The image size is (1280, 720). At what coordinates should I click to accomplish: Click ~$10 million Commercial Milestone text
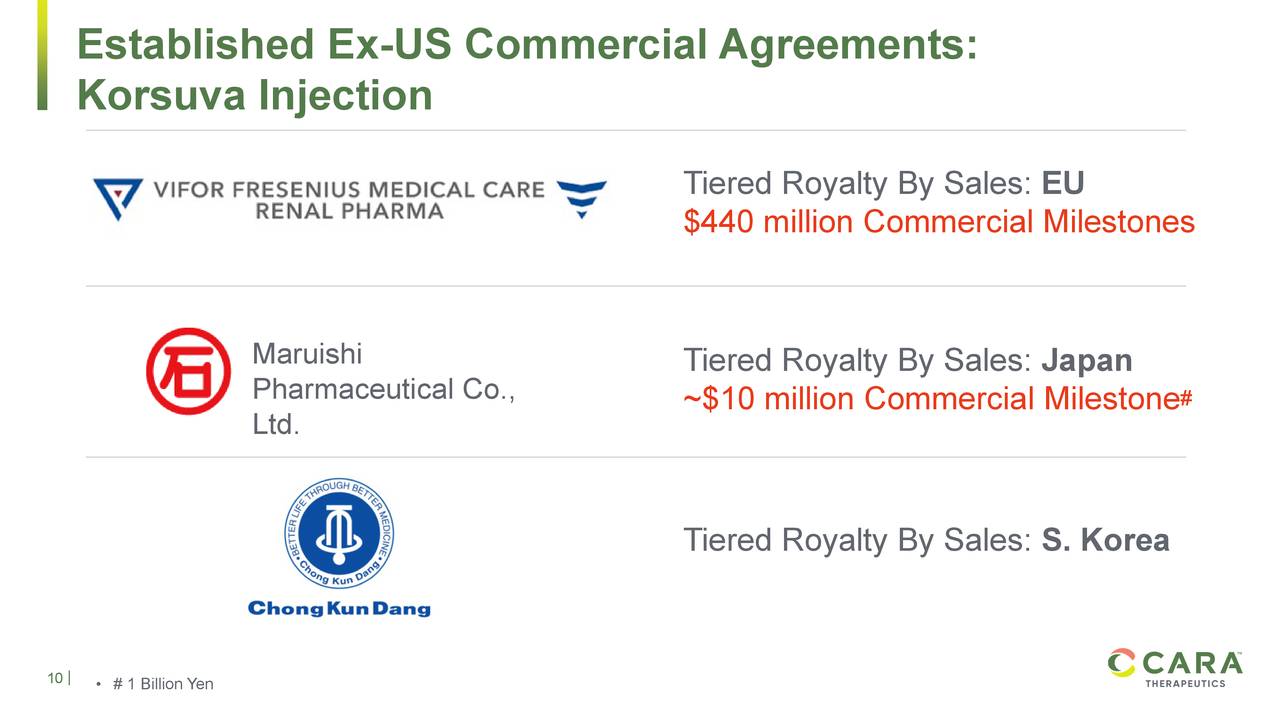point(931,399)
